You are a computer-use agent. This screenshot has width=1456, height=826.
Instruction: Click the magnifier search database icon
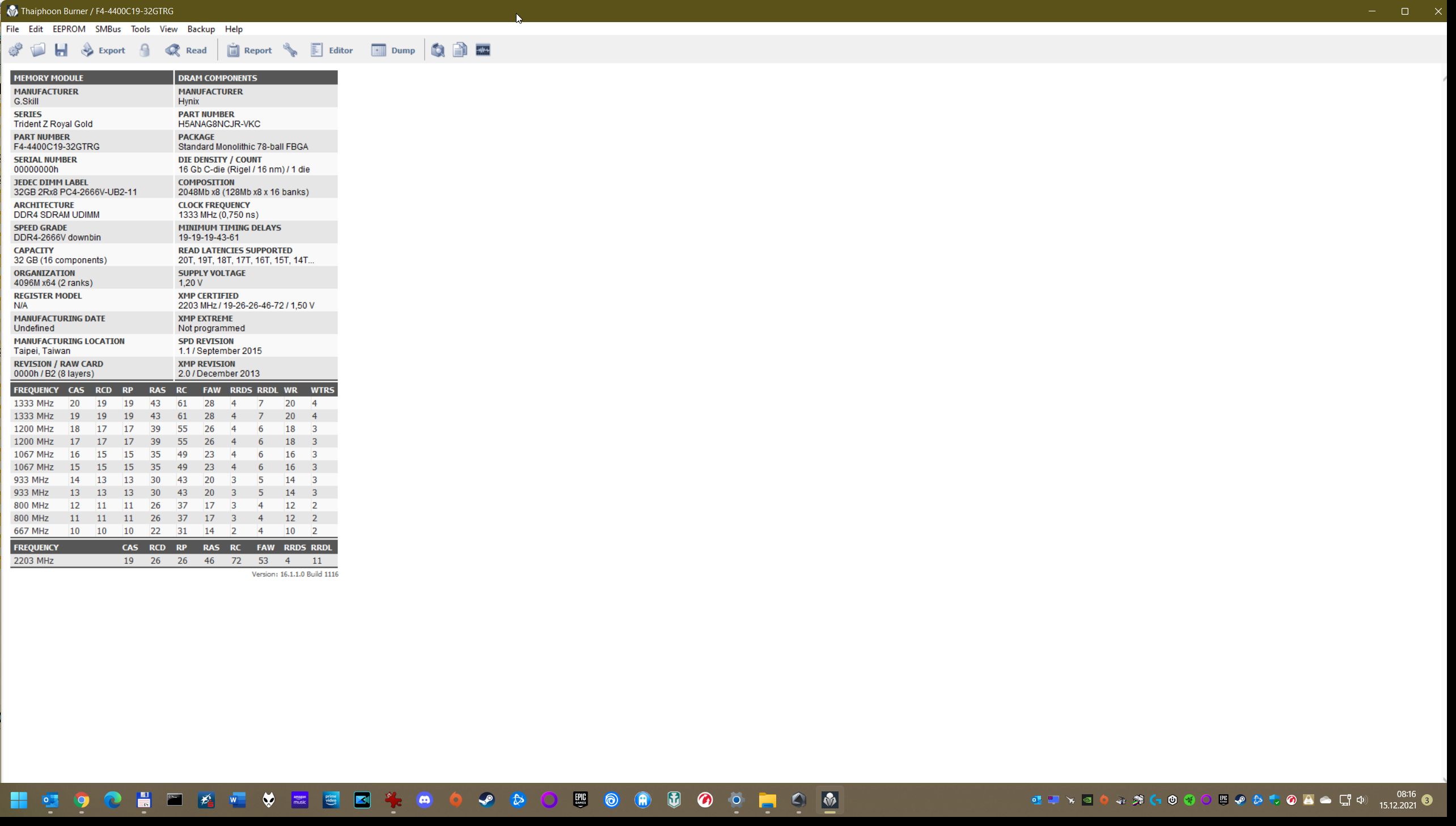tap(437, 50)
